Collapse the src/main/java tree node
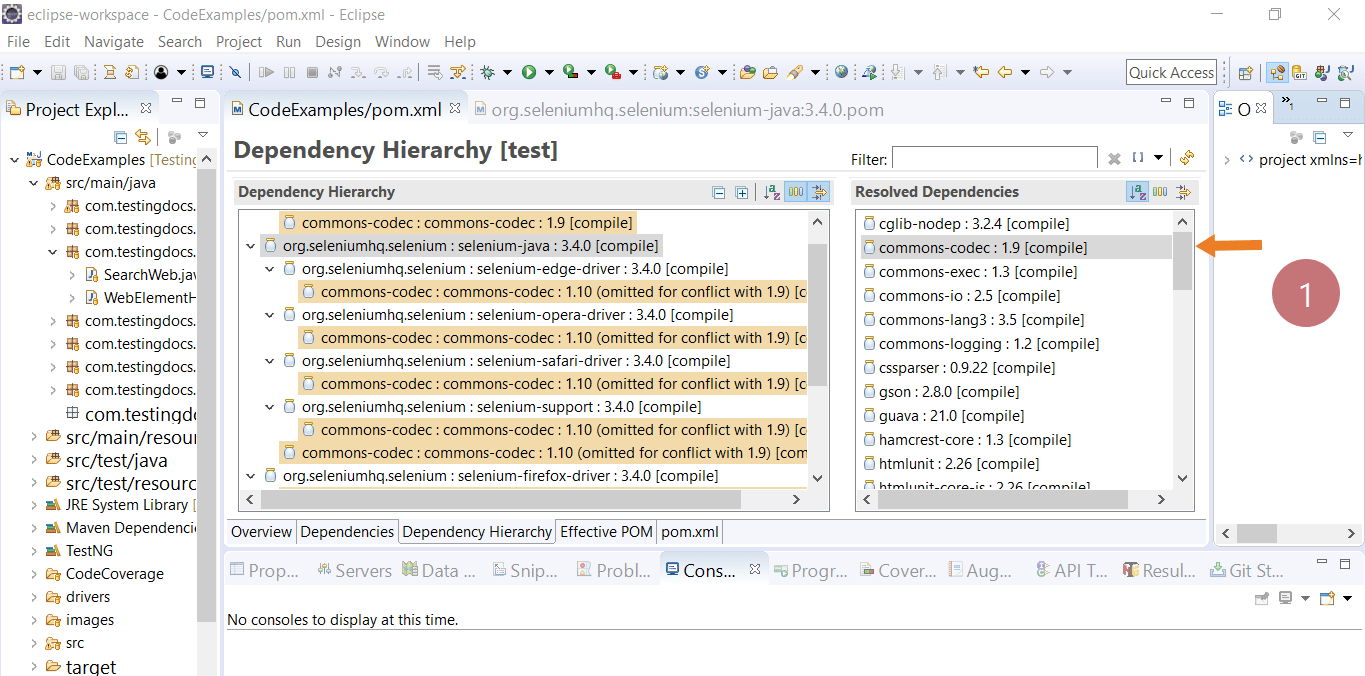 click(x=33, y=183)
